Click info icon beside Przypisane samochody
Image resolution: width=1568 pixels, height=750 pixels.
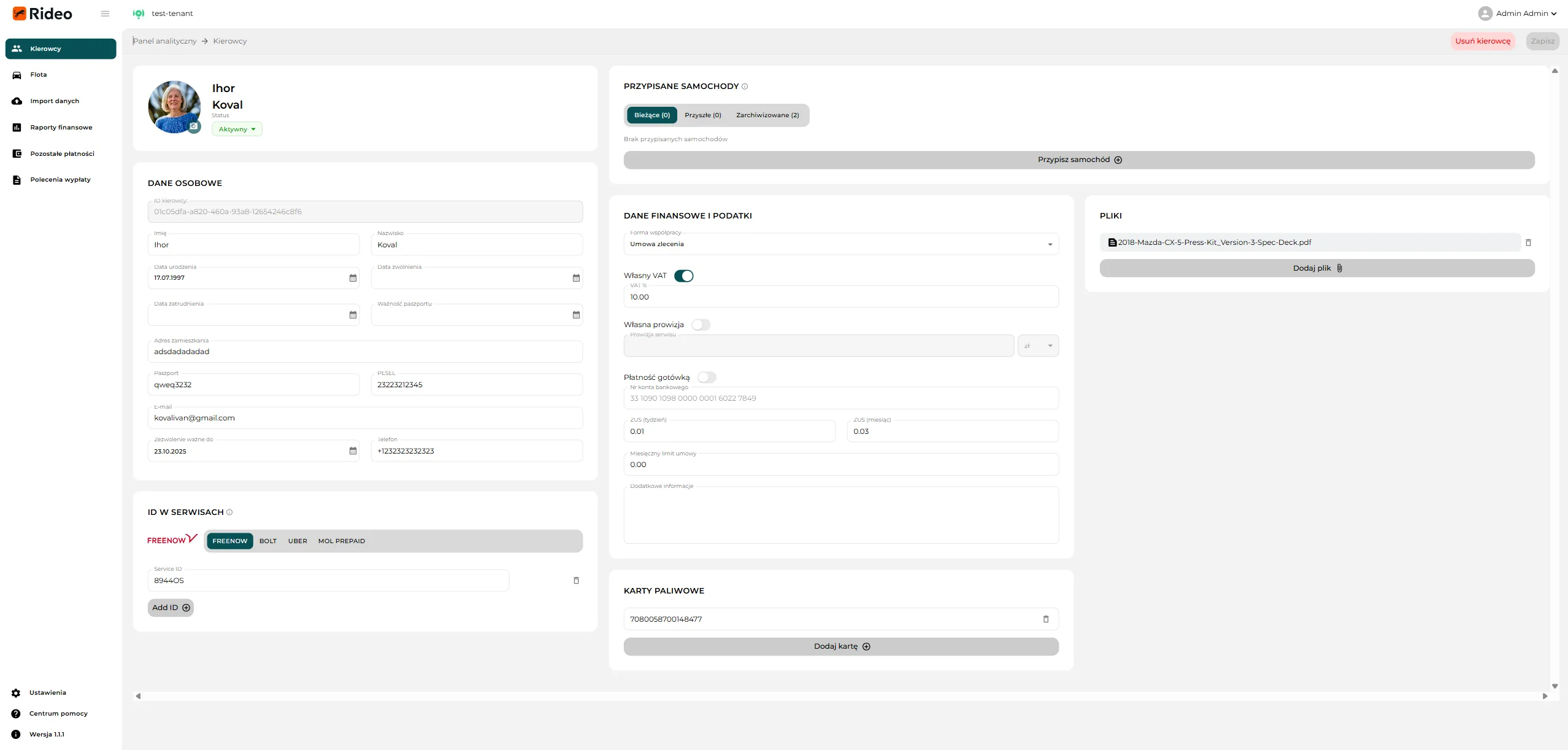[x=745, y=87]
